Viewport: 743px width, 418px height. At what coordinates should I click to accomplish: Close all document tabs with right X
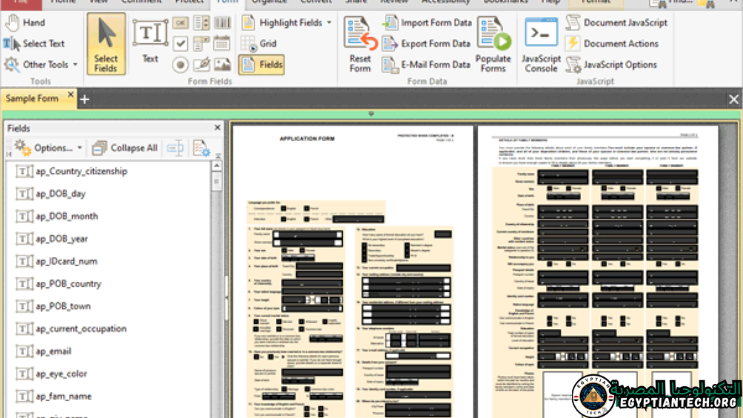click(x=734, y=100)
